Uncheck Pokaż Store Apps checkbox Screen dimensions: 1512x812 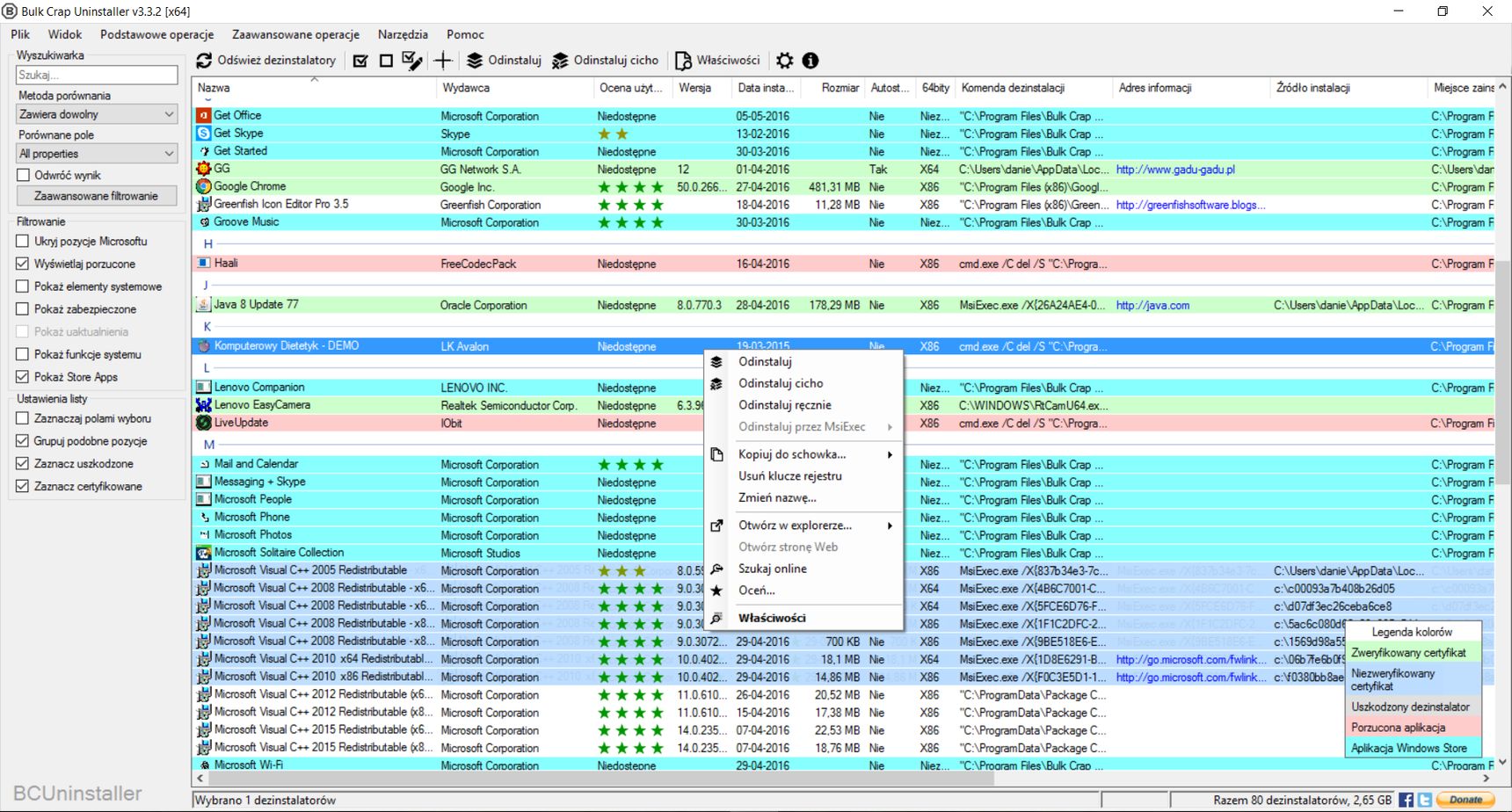23,377
